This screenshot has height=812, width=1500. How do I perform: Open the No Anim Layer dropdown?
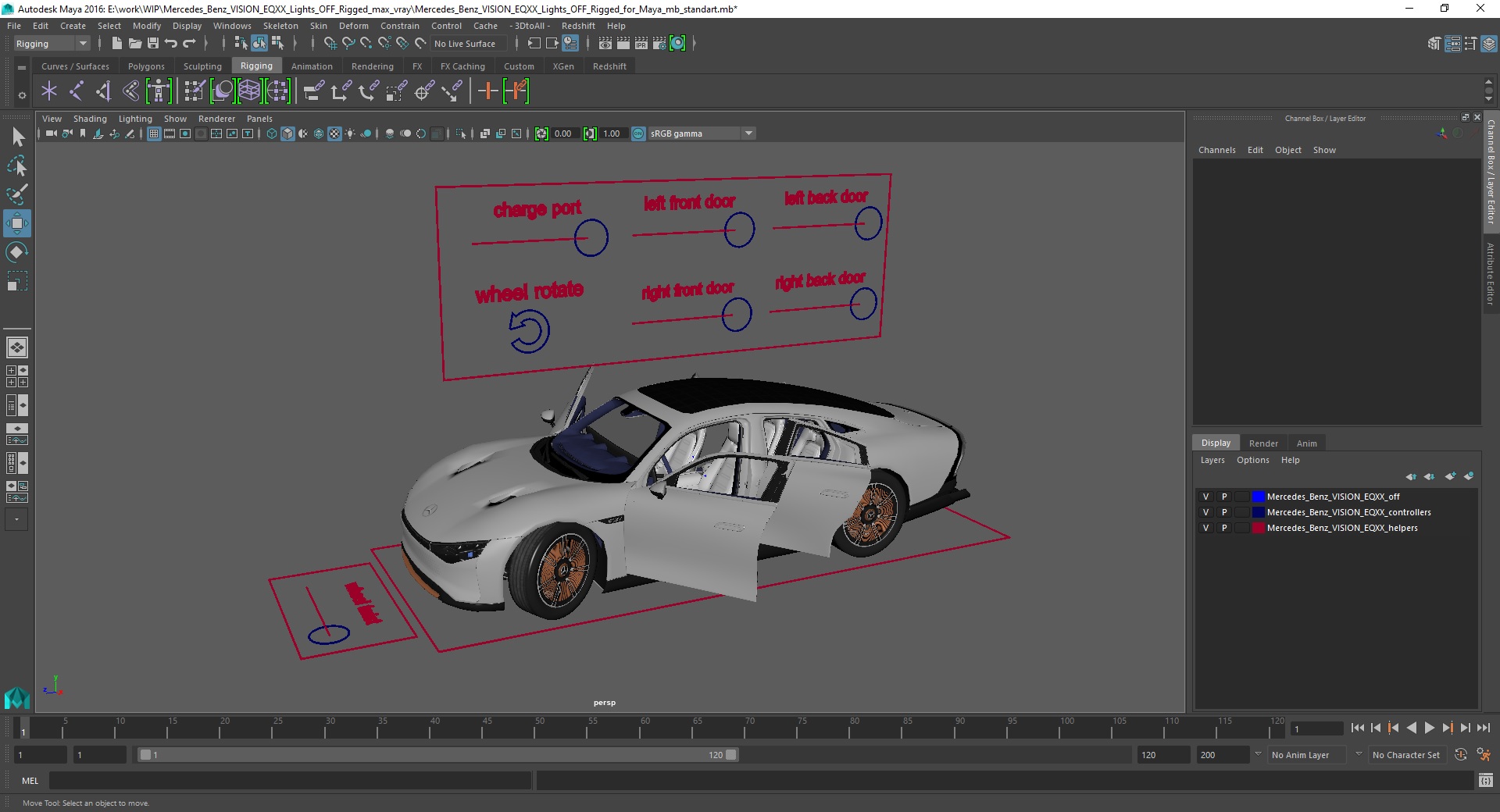click(1306, 755)
